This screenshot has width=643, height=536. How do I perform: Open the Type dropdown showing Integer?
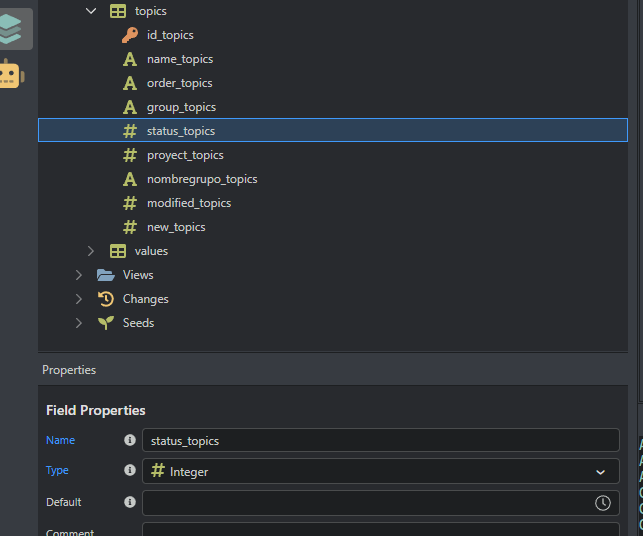[380, 471]
